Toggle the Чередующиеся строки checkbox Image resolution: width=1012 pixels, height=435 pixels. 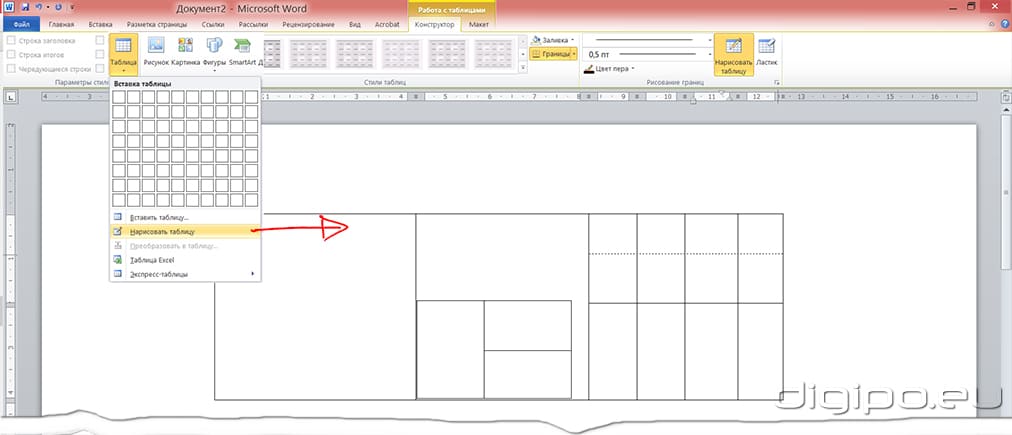click(11, 69)
